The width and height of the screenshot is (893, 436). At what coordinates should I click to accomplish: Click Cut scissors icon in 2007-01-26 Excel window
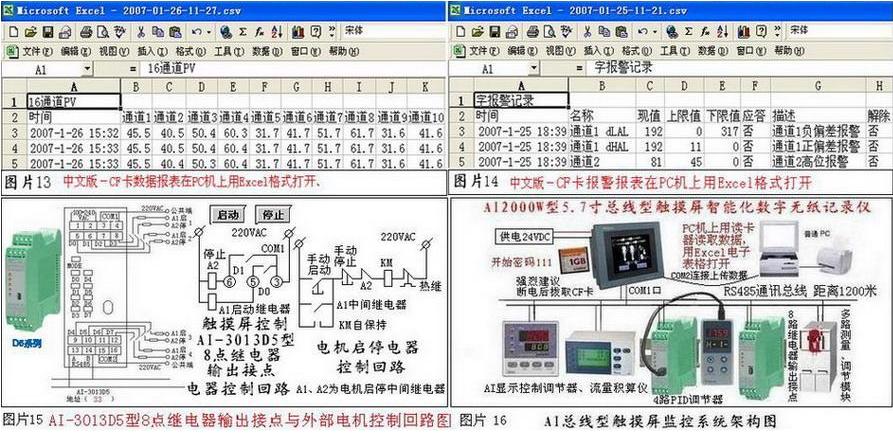point(141,32)
